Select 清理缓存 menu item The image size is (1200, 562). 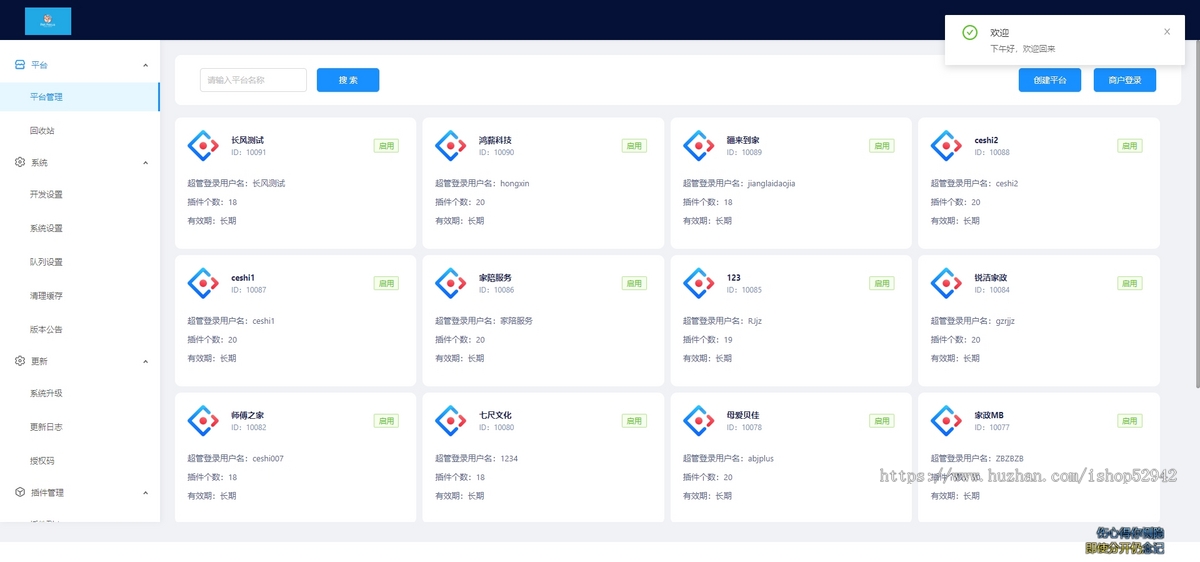(80, 296)
